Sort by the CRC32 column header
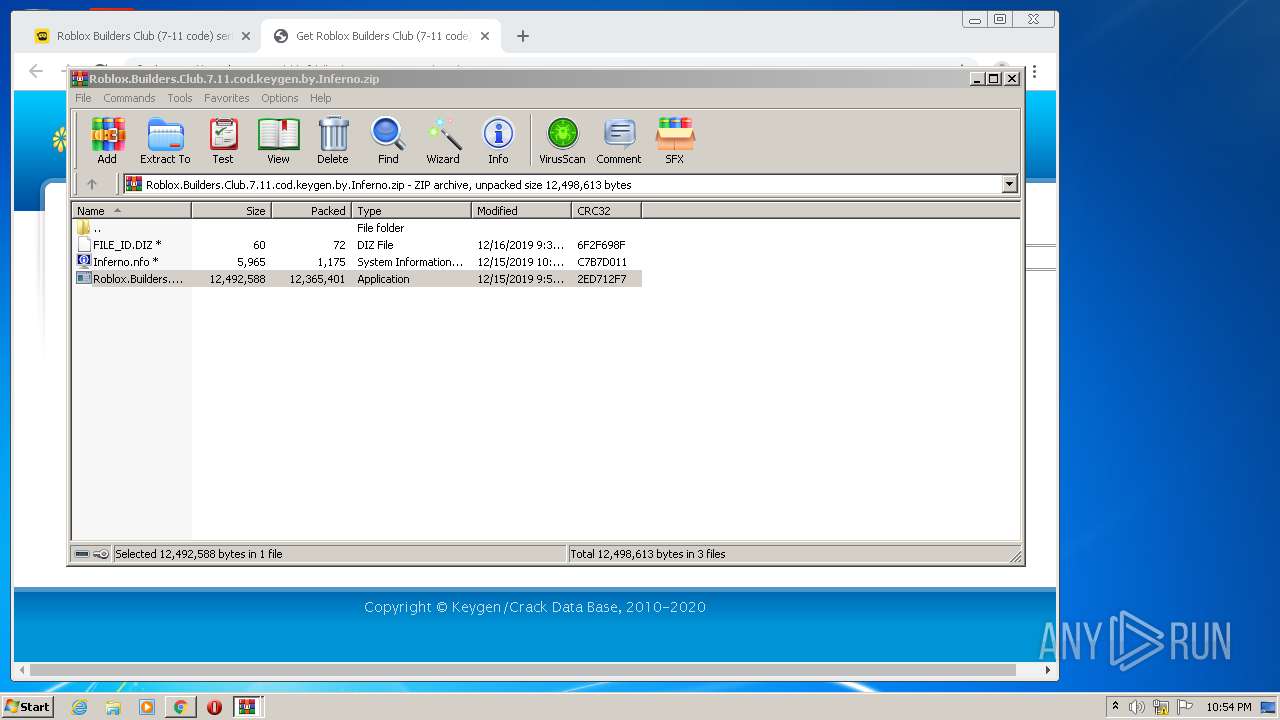Screen dimensions: 1280x720 coord(607,211)
